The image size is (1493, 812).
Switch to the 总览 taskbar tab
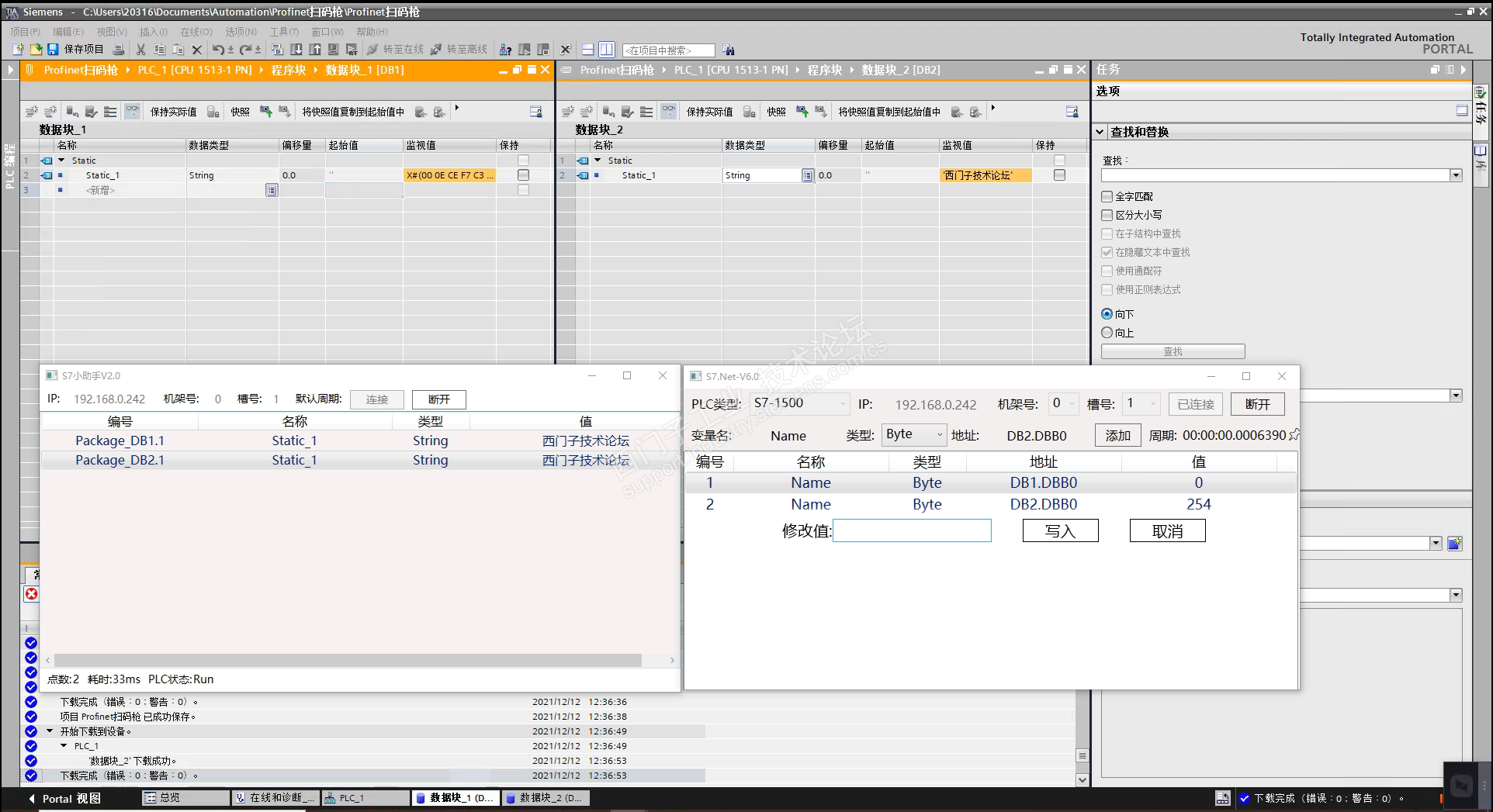[x=186, y=798]
